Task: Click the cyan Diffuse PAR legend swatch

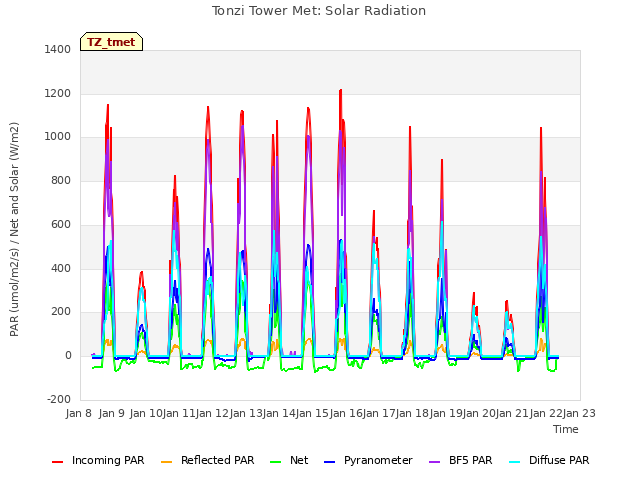Action: point(515,461)
